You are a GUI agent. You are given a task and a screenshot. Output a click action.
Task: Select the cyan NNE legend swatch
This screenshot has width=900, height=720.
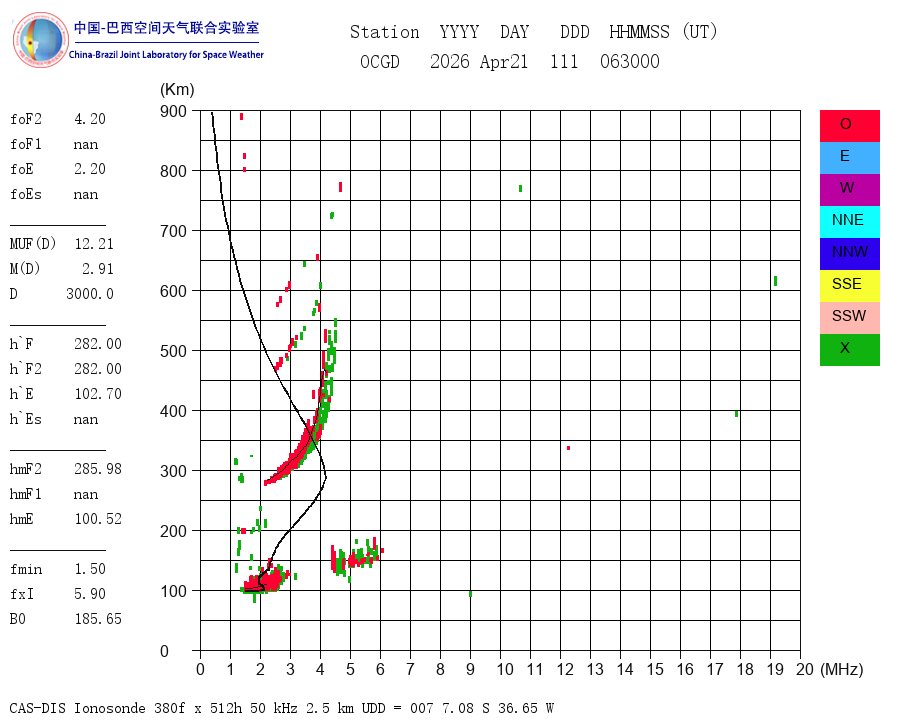849,222
